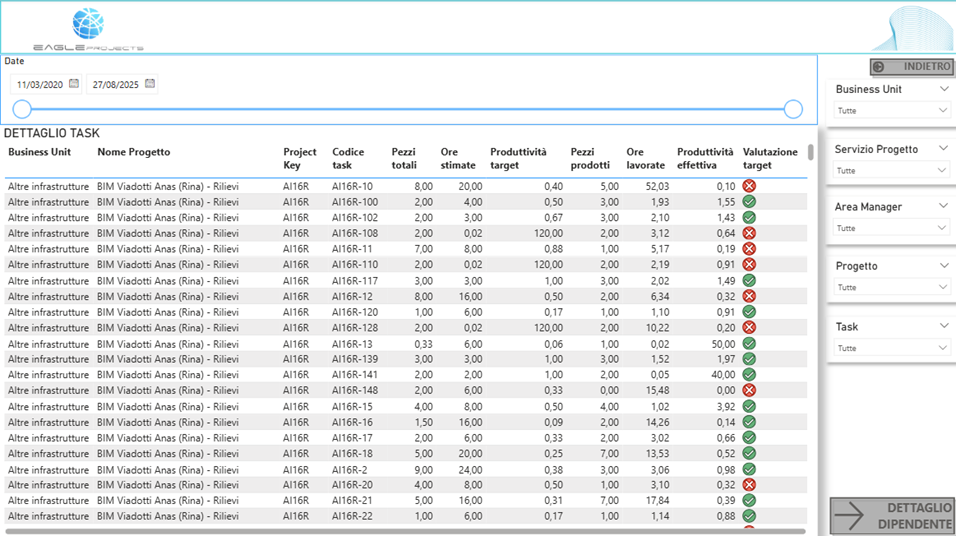The width and height of the screenshot is (956, 536).
Task: Sort by Codice task column header
Action: [x=348, y=158]
